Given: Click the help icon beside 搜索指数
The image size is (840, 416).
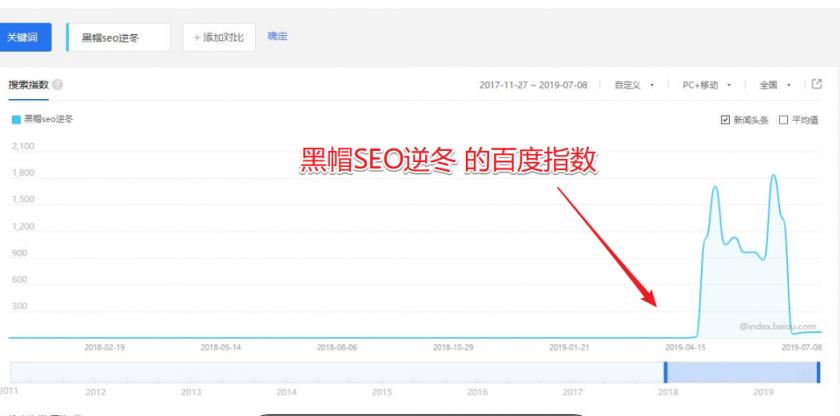Looking at the screenshot, I should (58, 85).
